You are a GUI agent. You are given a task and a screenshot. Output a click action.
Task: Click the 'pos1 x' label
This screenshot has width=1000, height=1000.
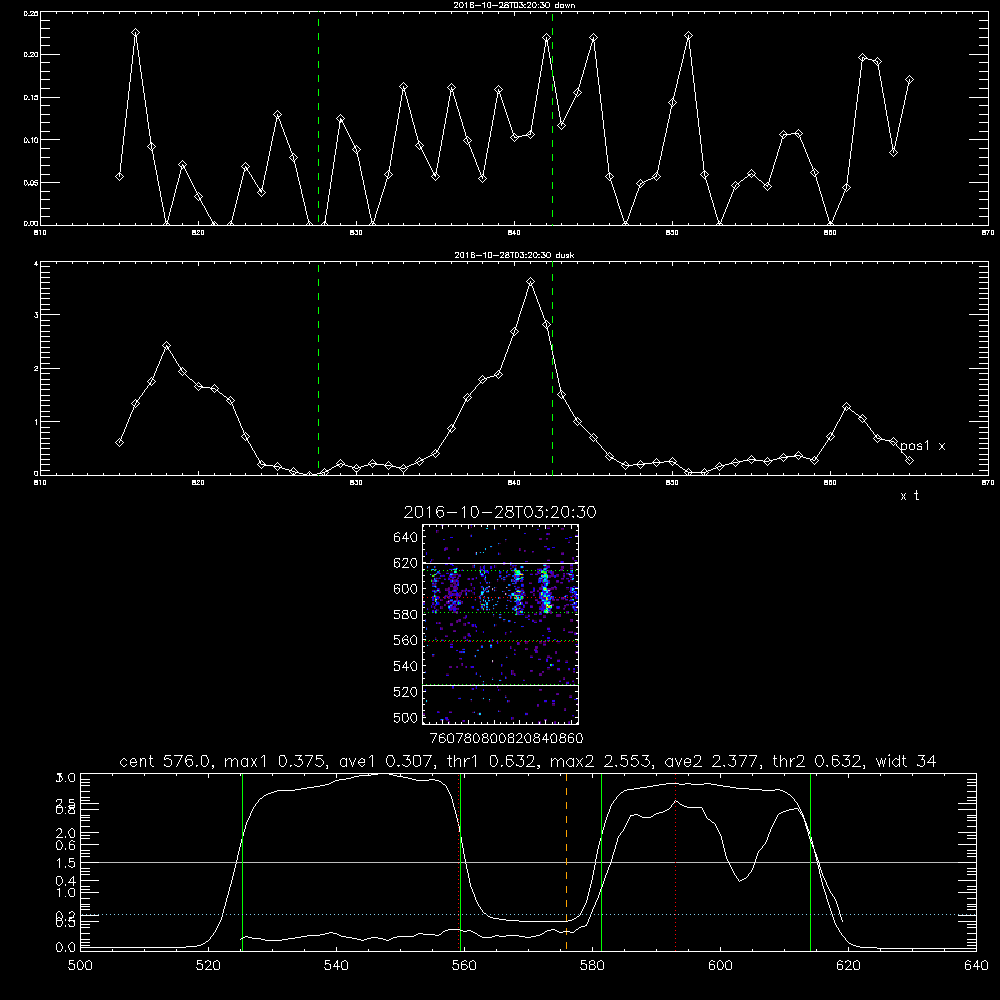pos(923,446)
